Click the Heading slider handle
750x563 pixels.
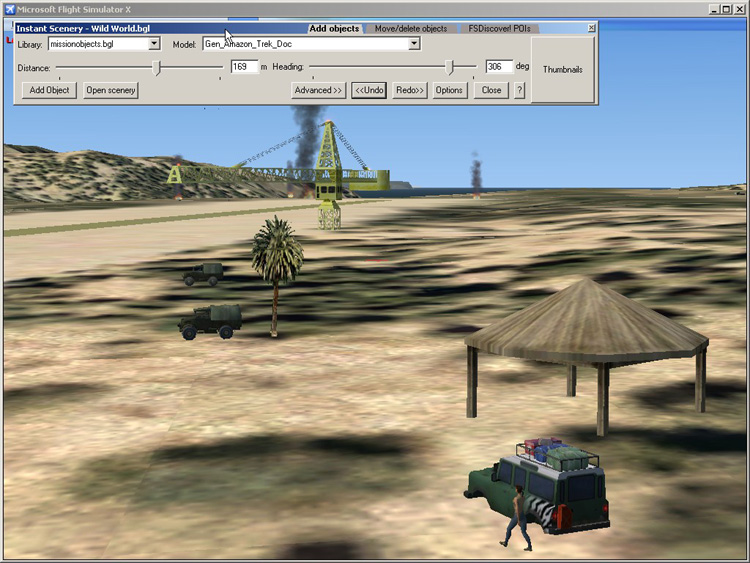click(449, 68)
